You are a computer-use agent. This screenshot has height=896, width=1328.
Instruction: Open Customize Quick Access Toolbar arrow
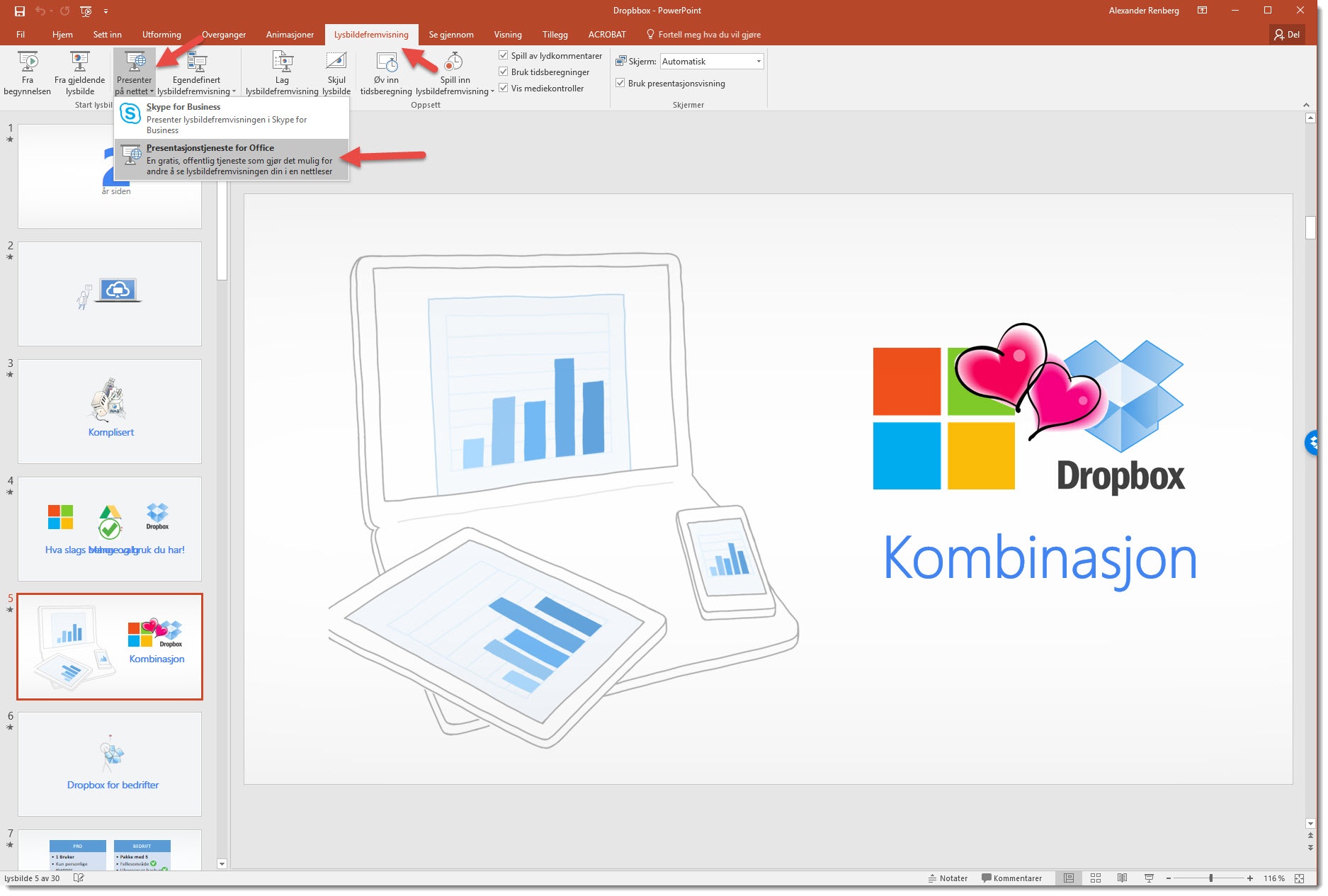click(106, 11)
